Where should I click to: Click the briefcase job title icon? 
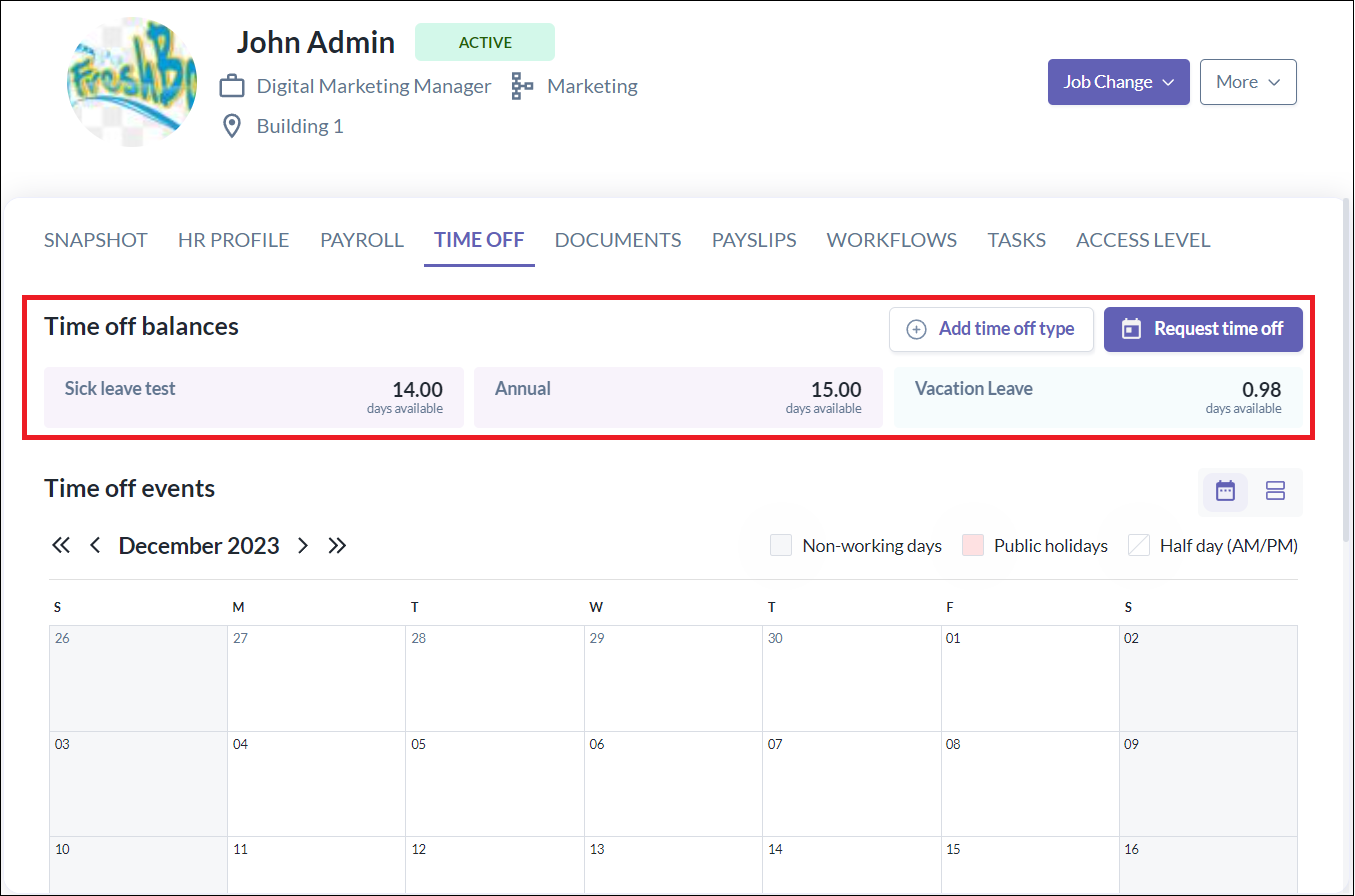click(232, 86)
